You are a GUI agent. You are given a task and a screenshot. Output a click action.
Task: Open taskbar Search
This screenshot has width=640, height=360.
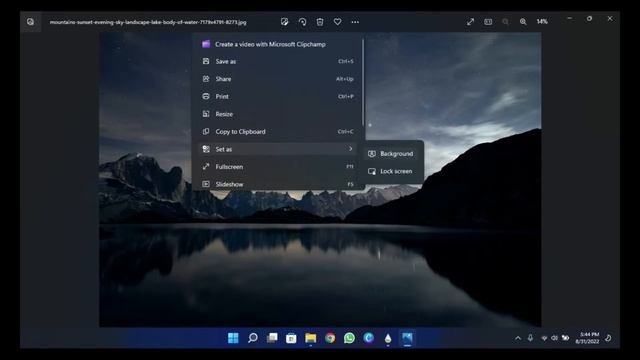[253, 338]
